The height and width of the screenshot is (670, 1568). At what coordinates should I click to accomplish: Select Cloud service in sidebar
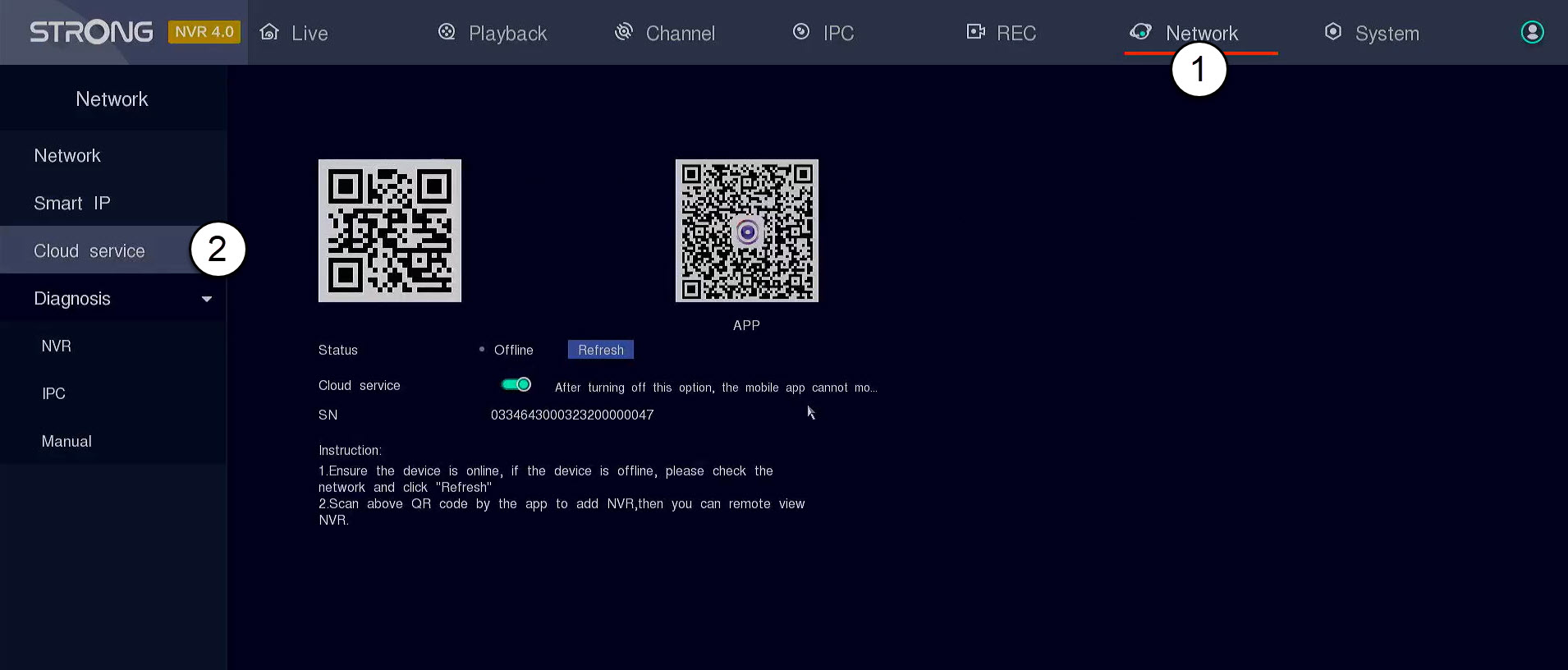pyautogui.click(x=113, y=250)
